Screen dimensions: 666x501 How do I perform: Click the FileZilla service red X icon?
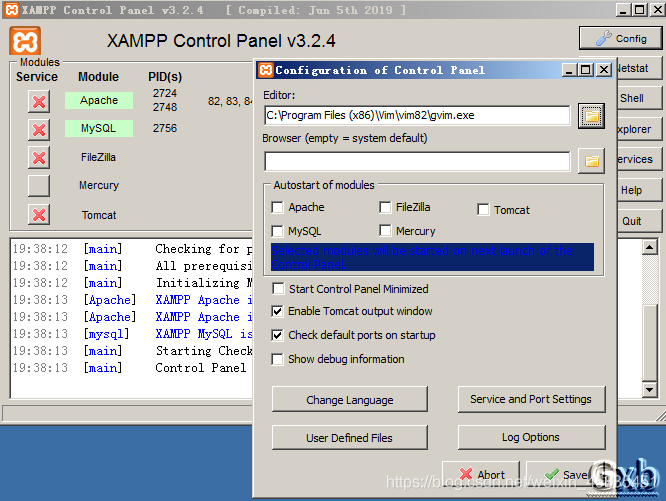[39, 158]
